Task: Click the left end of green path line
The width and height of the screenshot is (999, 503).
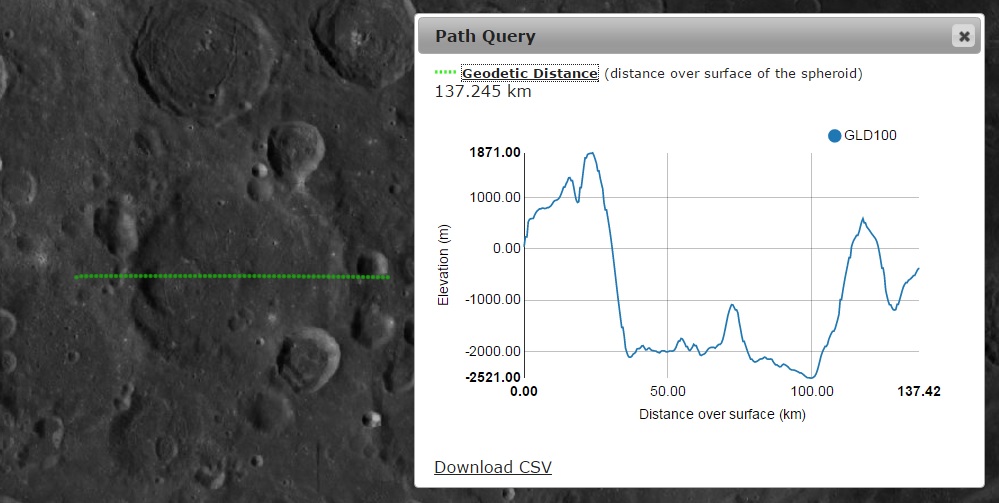Action: tap(78, 276)
